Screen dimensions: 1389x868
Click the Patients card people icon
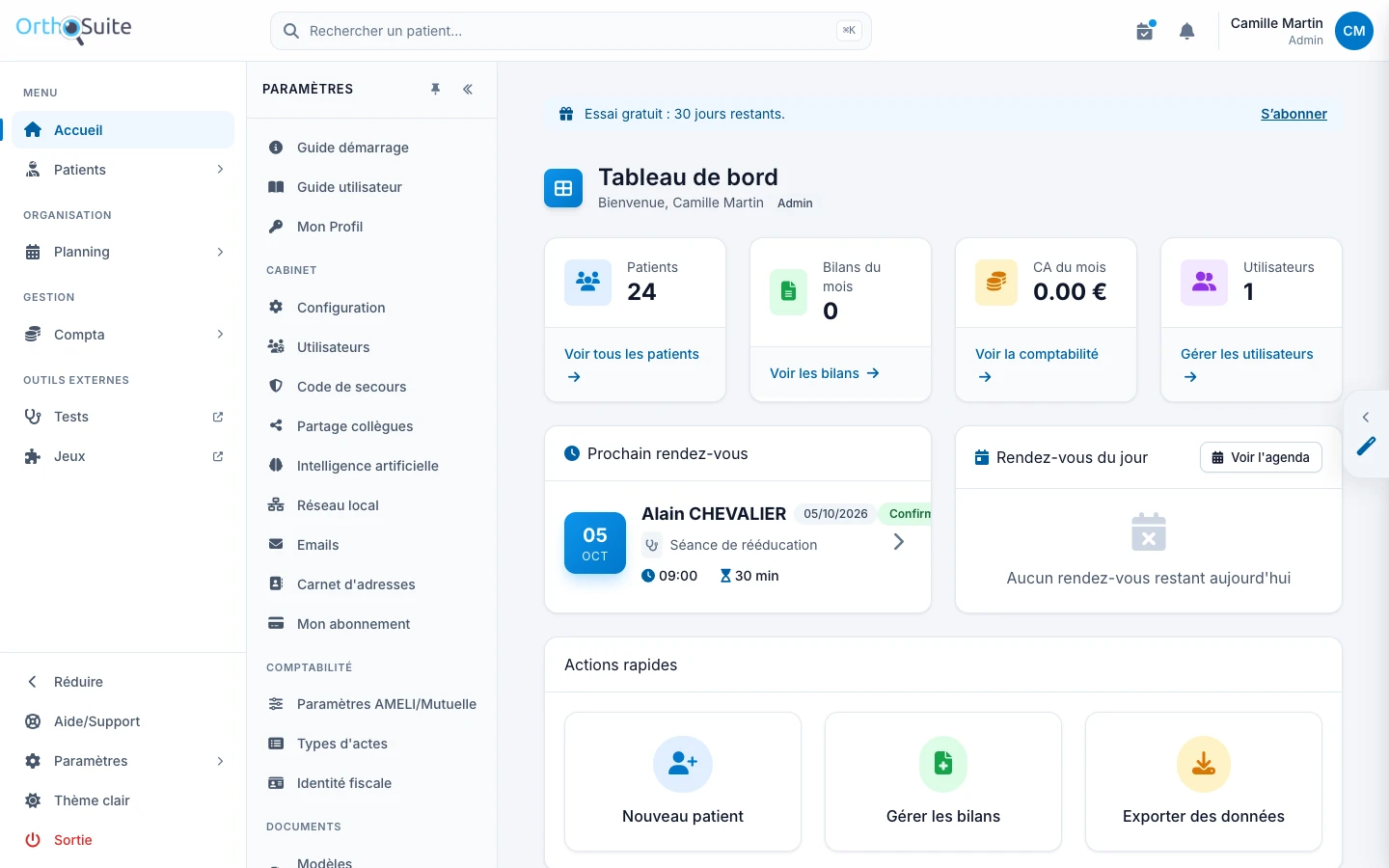tap(587, 282)
